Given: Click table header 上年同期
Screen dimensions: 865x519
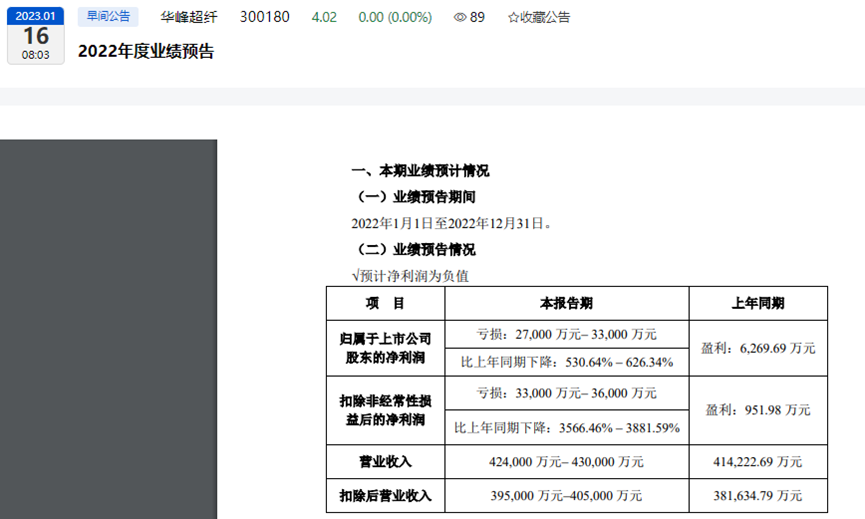Looking at the screenshot, I should tap(758, 303).
